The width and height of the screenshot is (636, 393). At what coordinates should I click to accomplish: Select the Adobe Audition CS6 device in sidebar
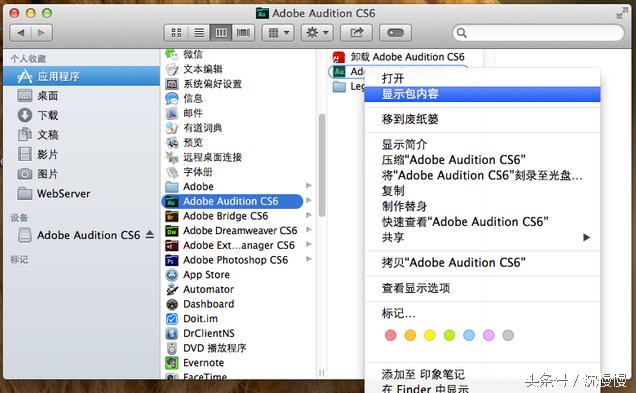88,235
